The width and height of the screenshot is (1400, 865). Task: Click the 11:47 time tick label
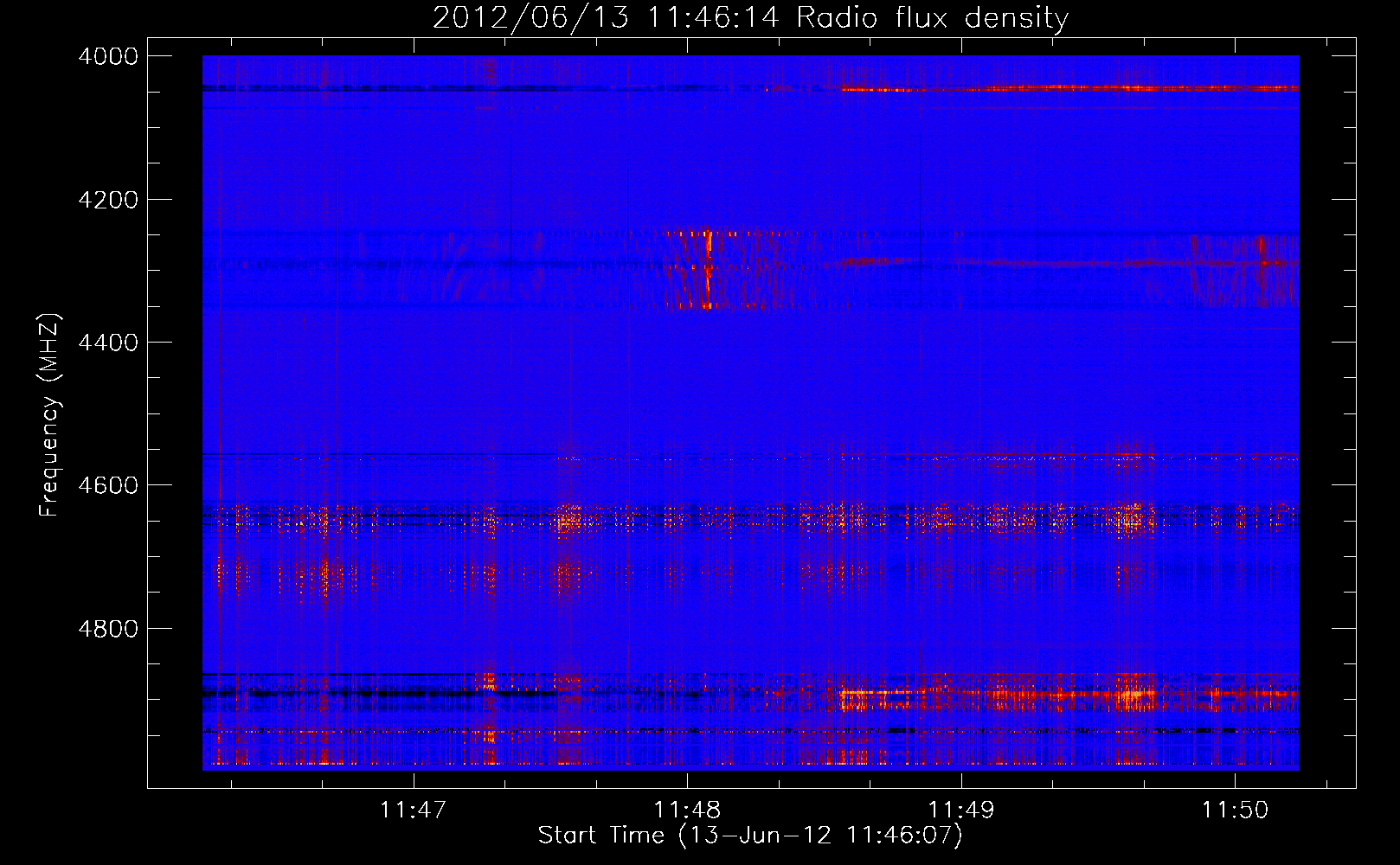pyautogui.click(x=413, y=810)
